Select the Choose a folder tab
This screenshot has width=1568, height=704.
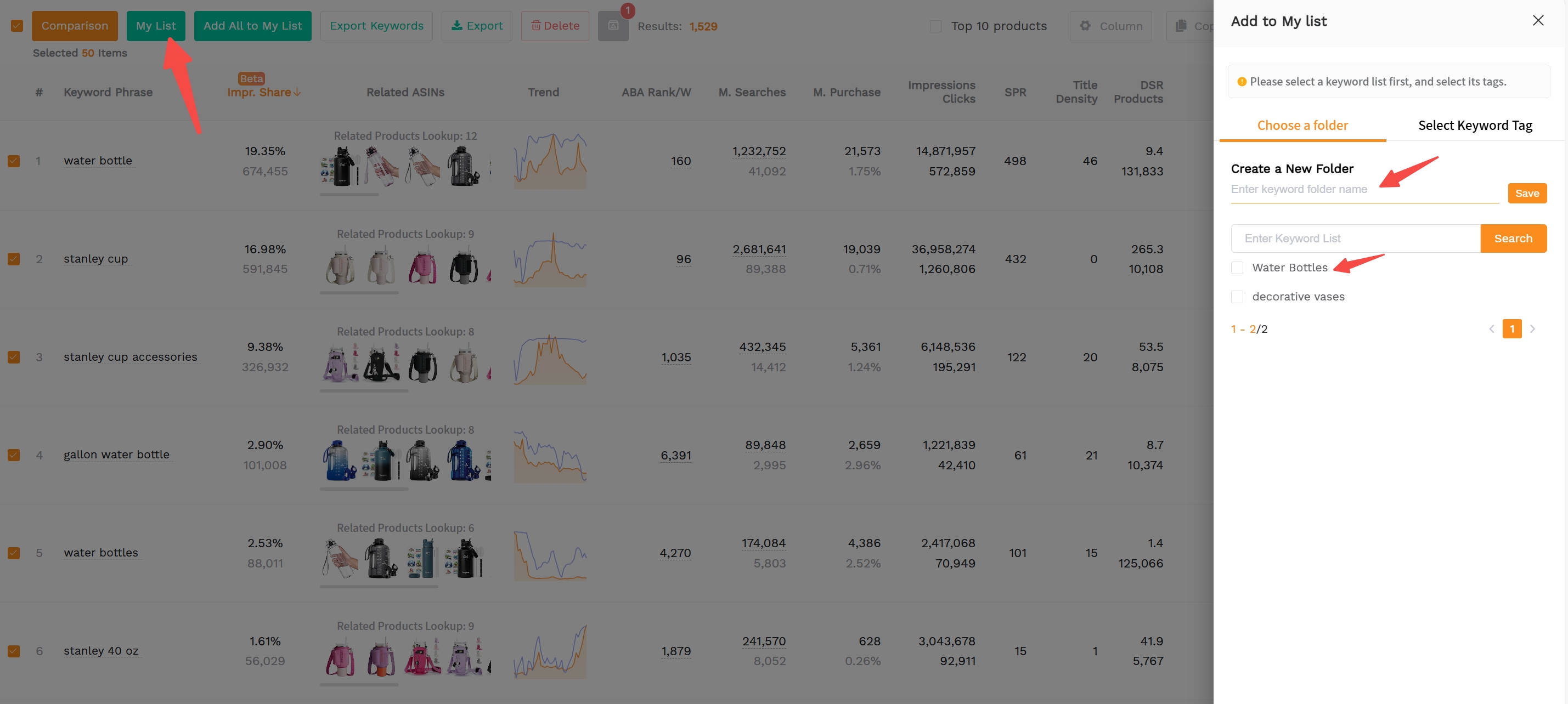point(1302,125)
